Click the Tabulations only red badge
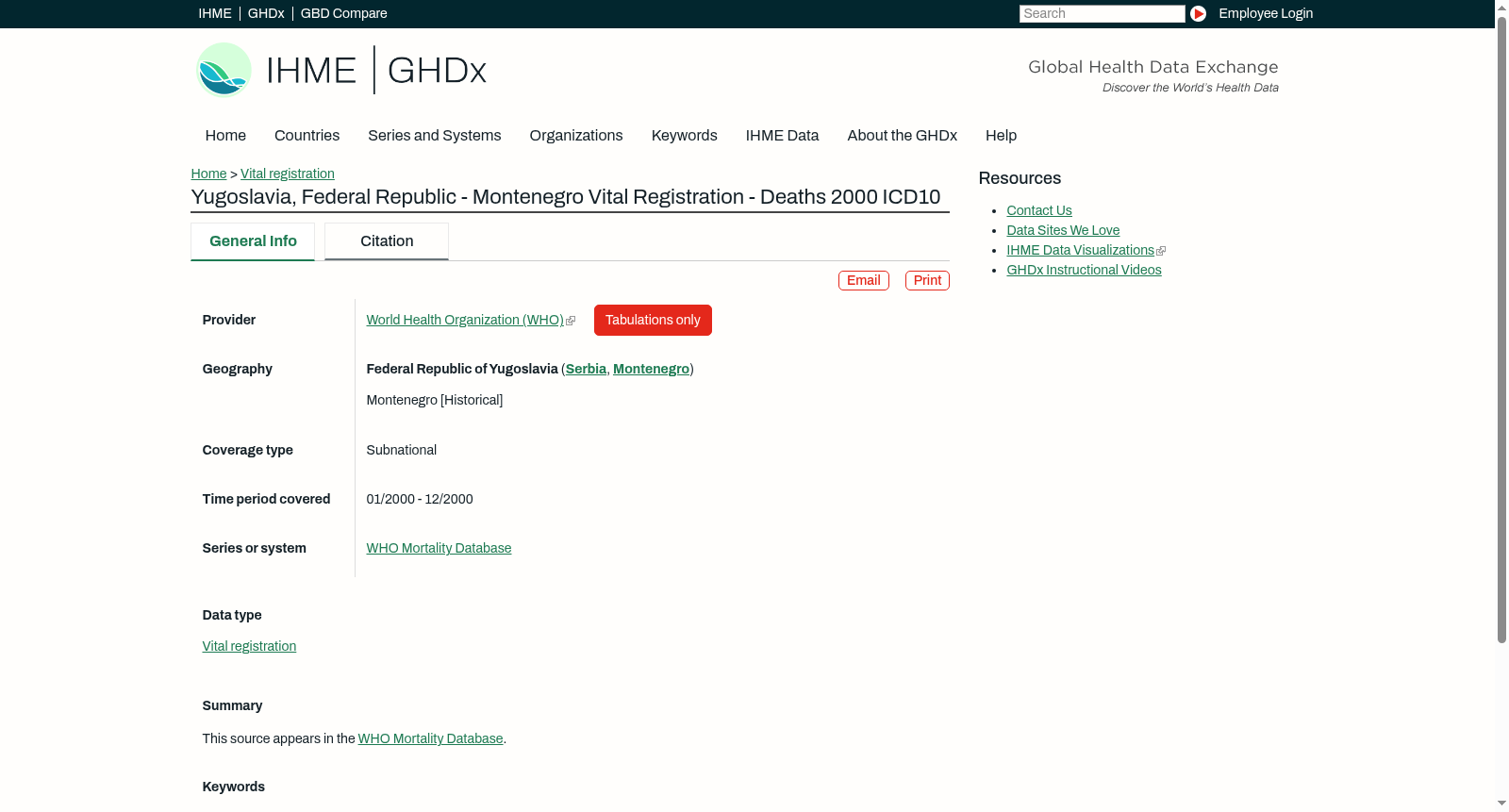1509x812 pixels. coord(653,320)
